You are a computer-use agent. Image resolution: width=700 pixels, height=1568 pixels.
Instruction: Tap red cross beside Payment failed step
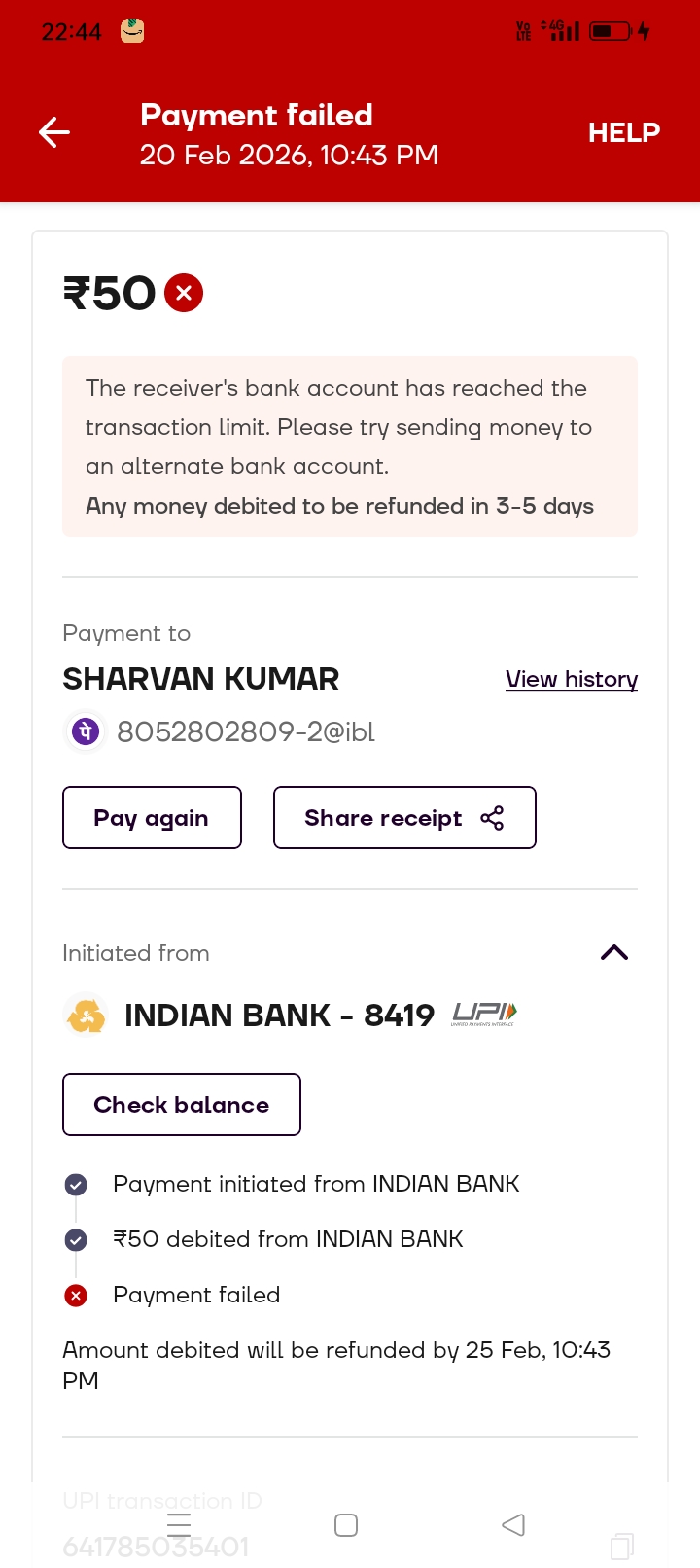pyautogui.click(x=76, y=1296)
